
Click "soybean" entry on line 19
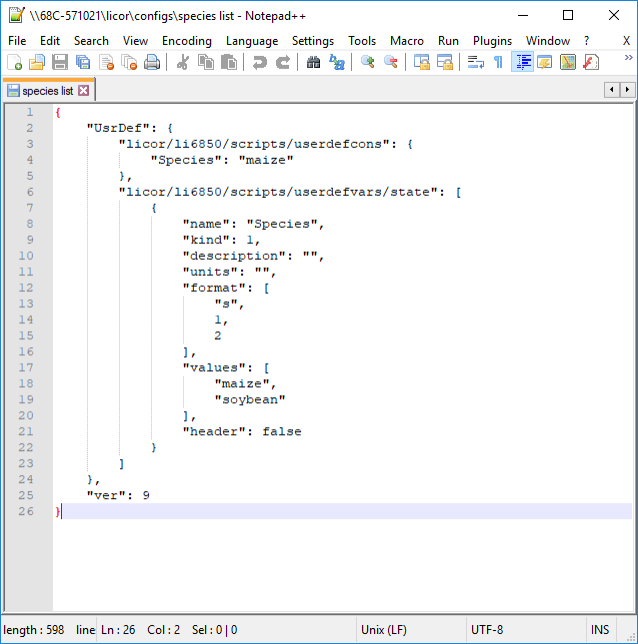(250, 400)
